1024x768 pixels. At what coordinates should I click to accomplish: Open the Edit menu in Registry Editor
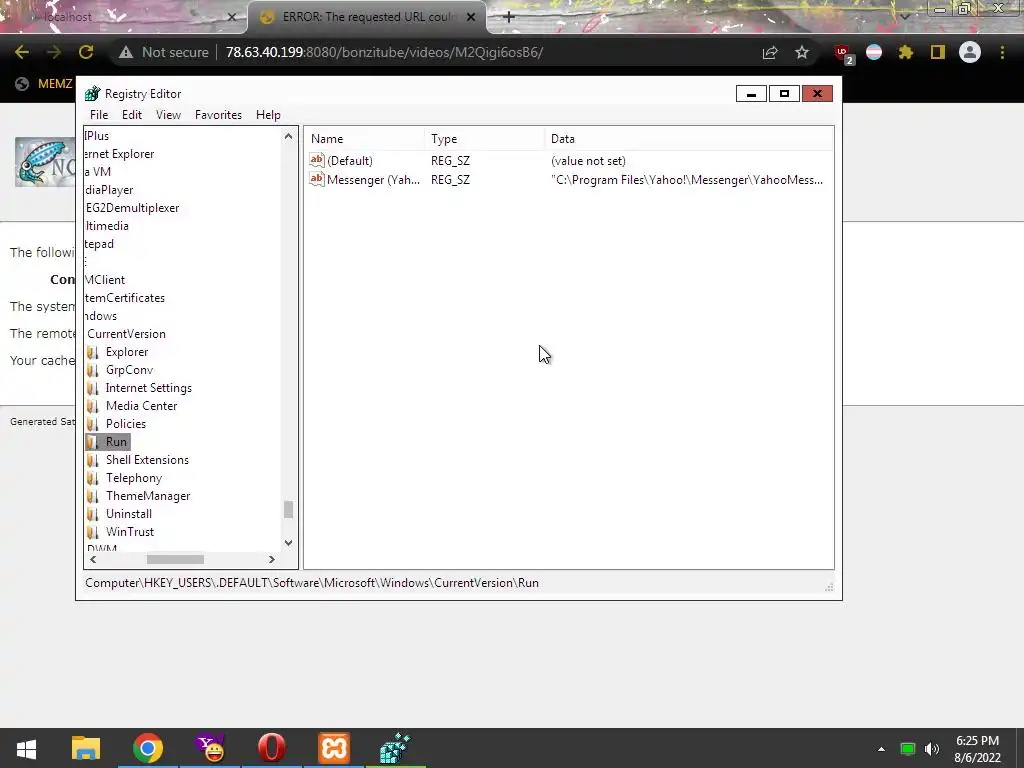(x=132, y=115)
